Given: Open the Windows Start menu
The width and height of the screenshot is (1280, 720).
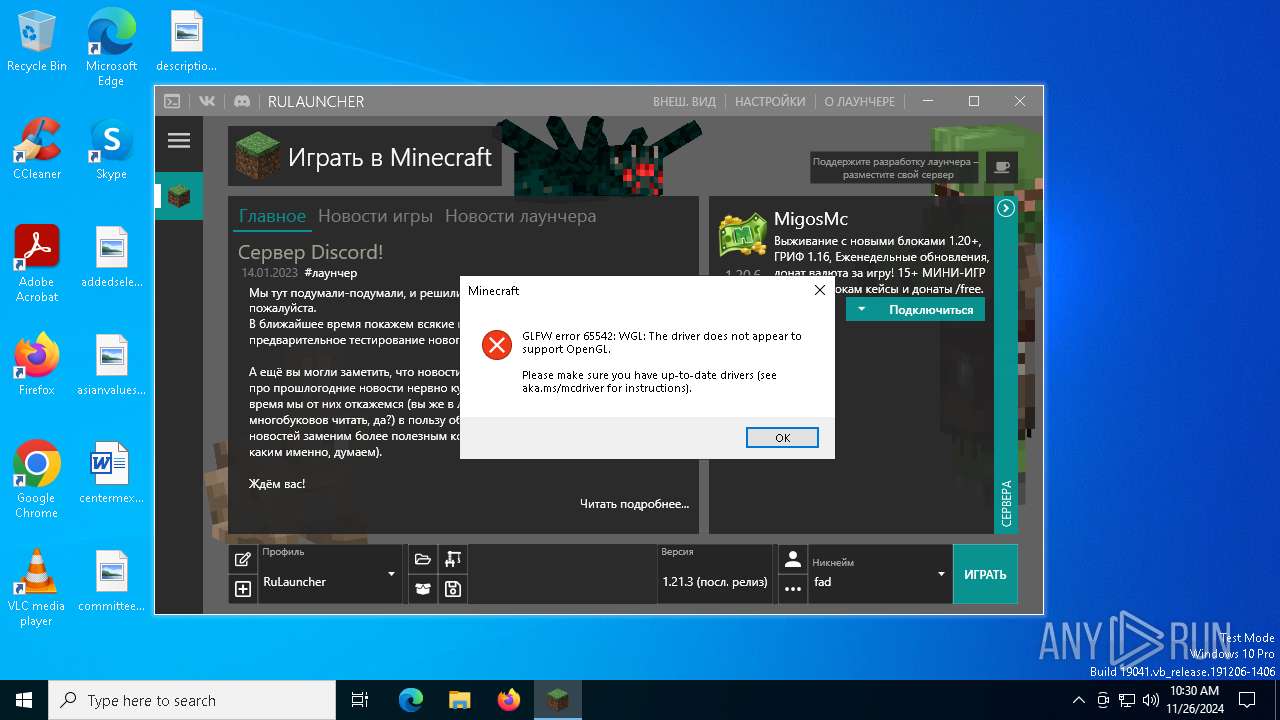Looking at the screenshot, I should pyautogui.click(x=24, y=700).
